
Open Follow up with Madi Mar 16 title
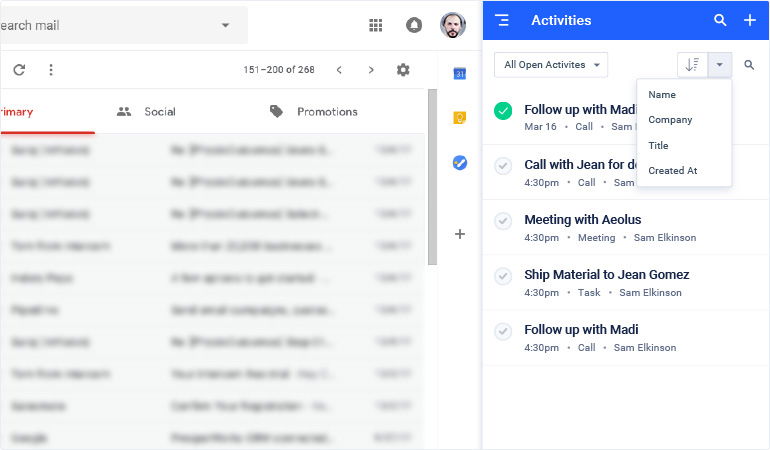point(580,110)
